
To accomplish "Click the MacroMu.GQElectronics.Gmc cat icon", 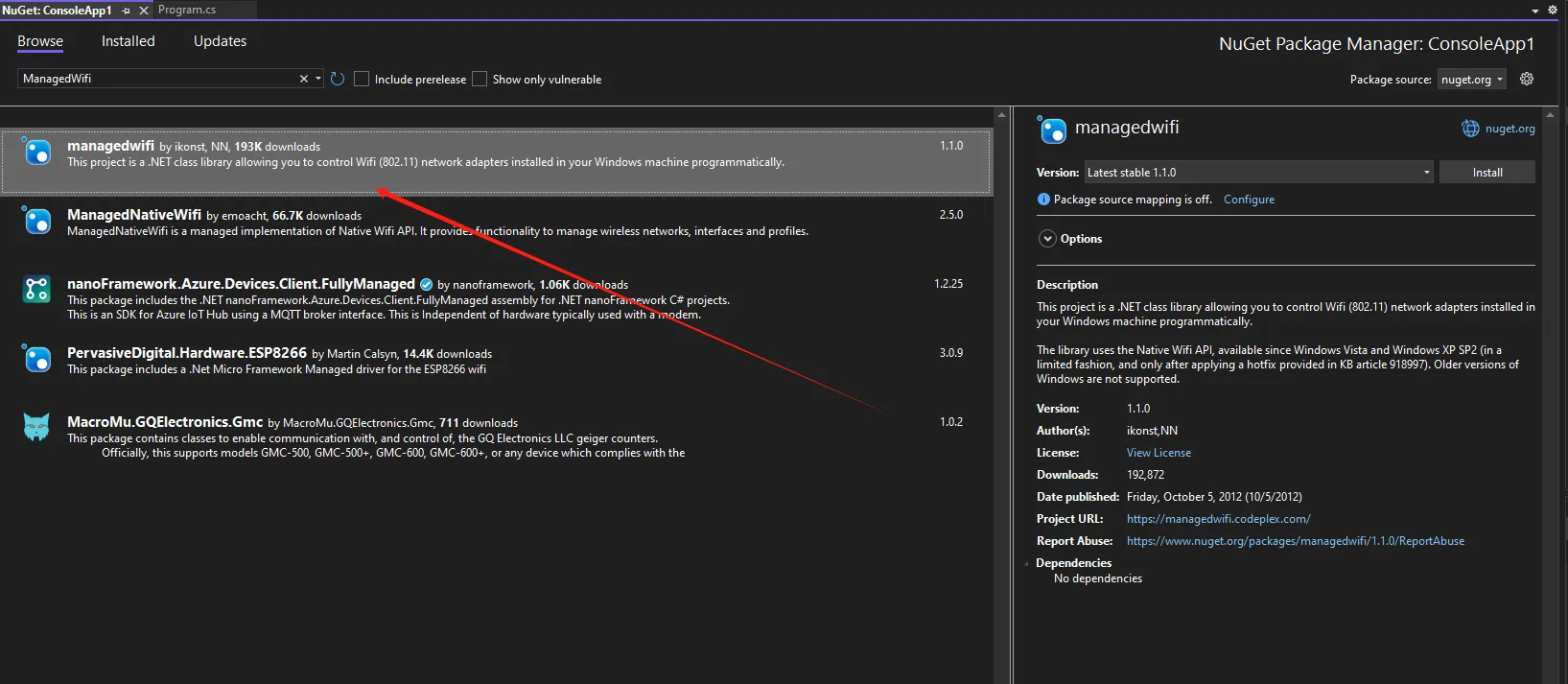I will [x=36, y=427].
